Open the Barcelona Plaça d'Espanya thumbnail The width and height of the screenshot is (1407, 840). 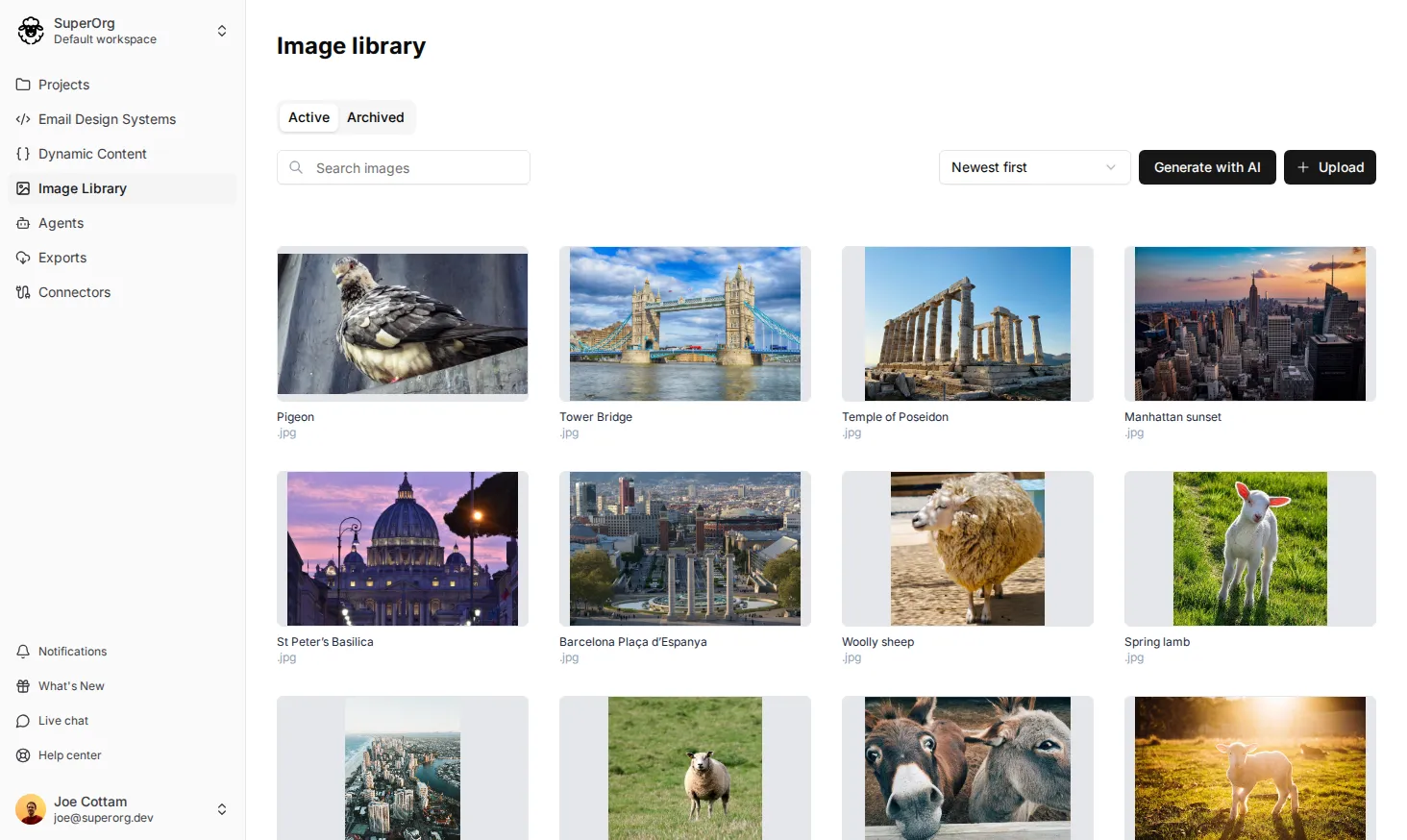pos(685,549)
